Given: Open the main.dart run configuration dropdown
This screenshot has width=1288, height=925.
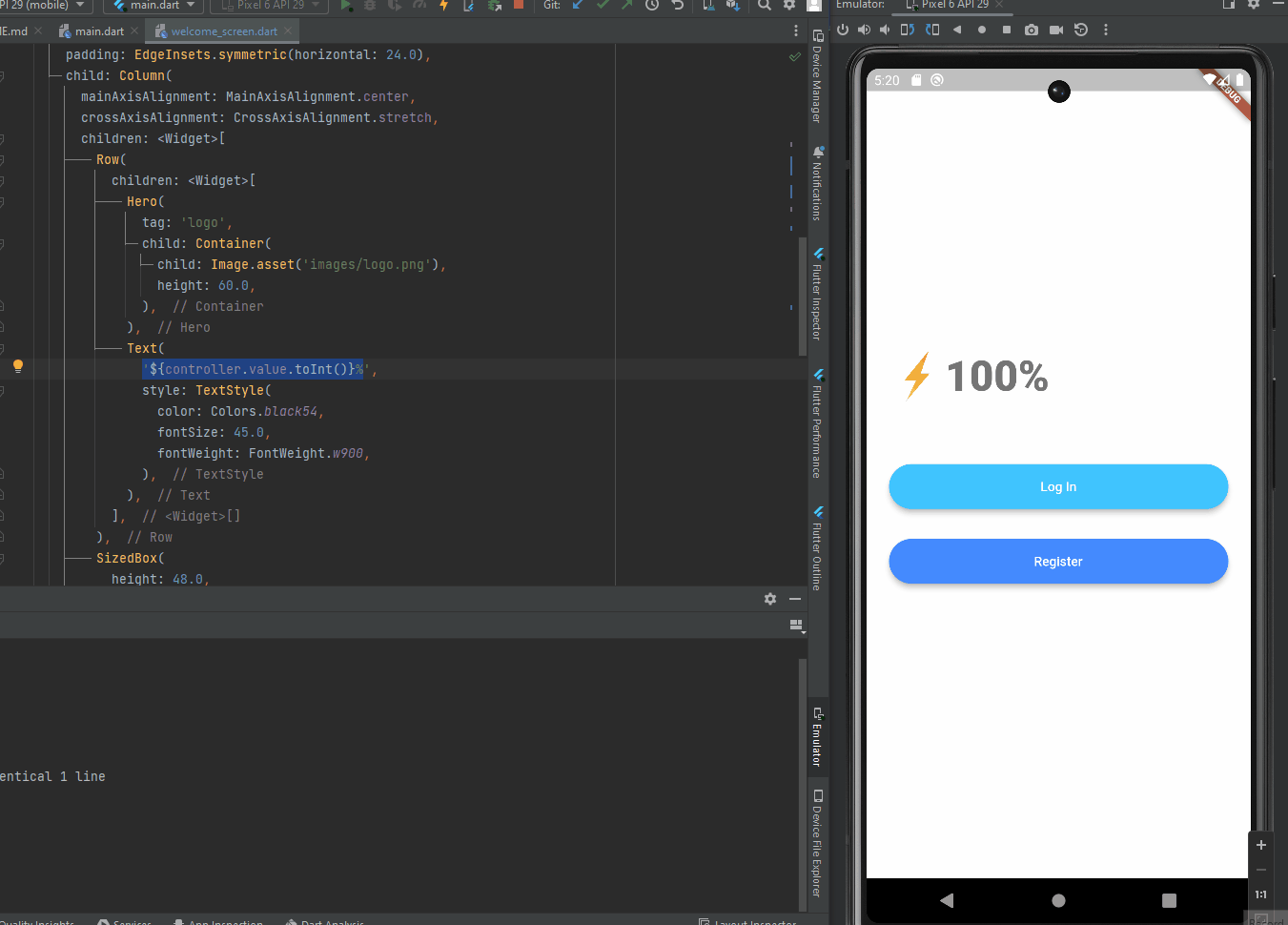Looking at the screenshot, I should tap(153, 7).
